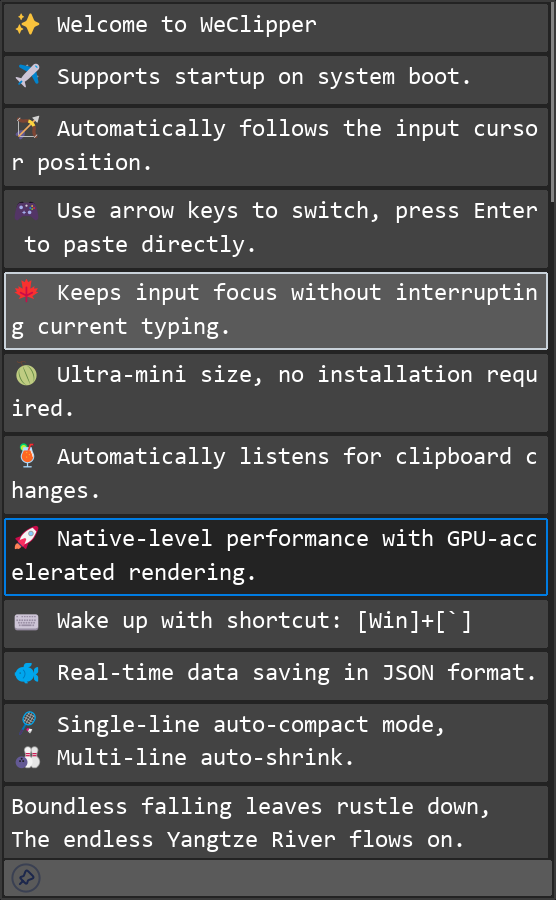Select the 'Supports startup on system boot' entry

[276, 80]
